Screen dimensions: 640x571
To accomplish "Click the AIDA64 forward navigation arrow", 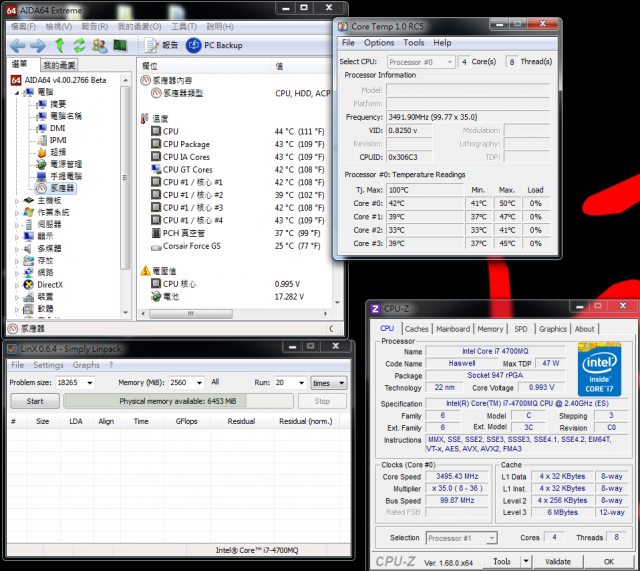I will (38, 45).
